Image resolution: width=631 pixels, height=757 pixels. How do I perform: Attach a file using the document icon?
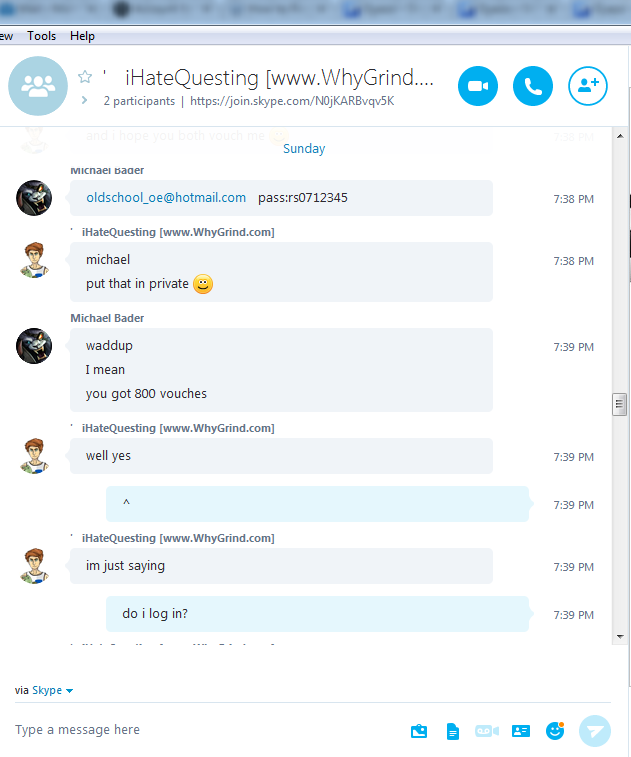(x=452, y=731)
